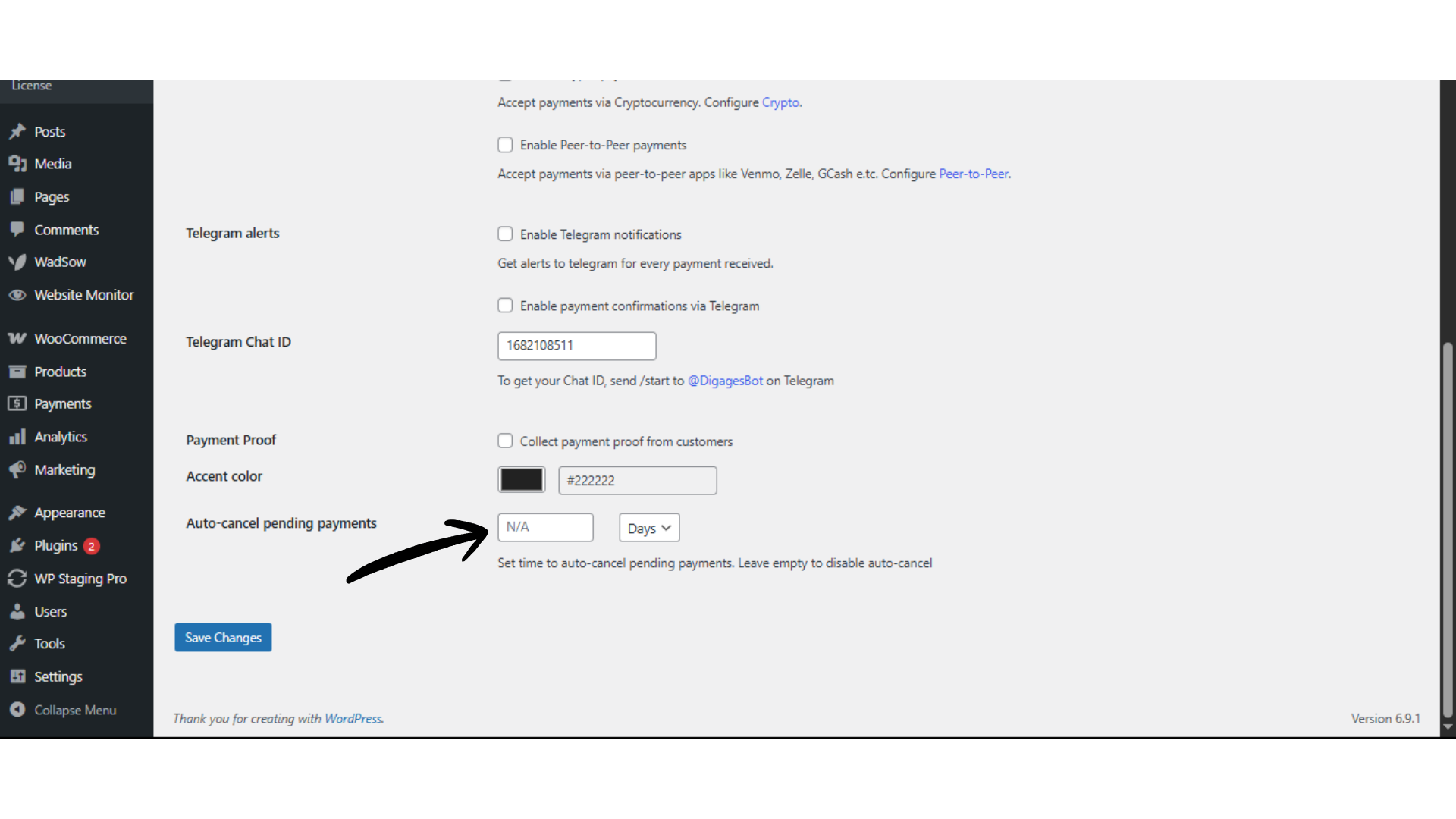1456x819 pixels.
Task: Click the WooCommerce logo icon
Action: coord(17,339)
